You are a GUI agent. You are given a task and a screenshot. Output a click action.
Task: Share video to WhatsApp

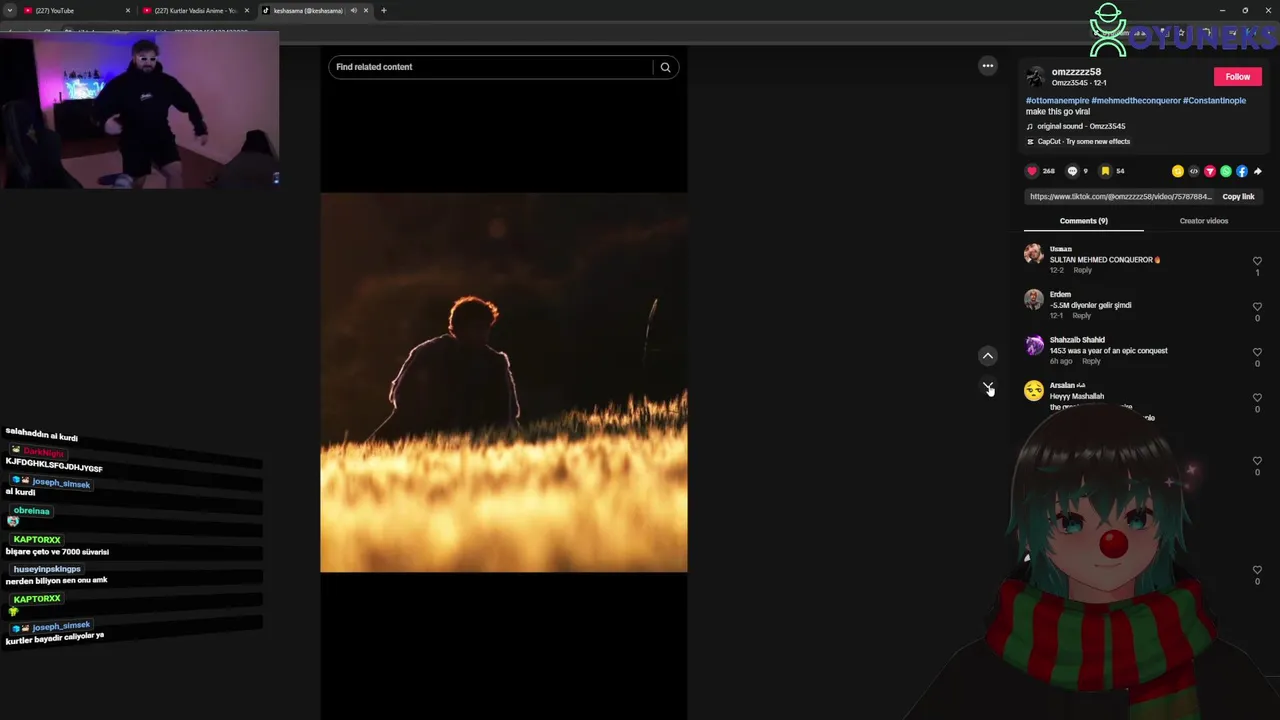pos(1226,171)
